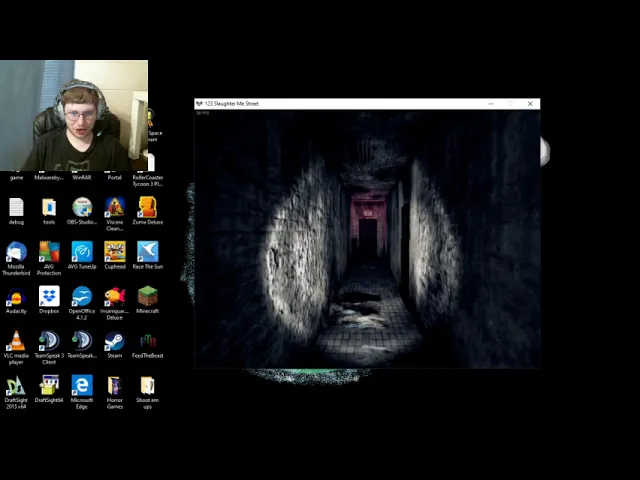Viewport: 640px width, 480px height.
Task: Select the 'Portal' desktop label
Action: (115, 178)
